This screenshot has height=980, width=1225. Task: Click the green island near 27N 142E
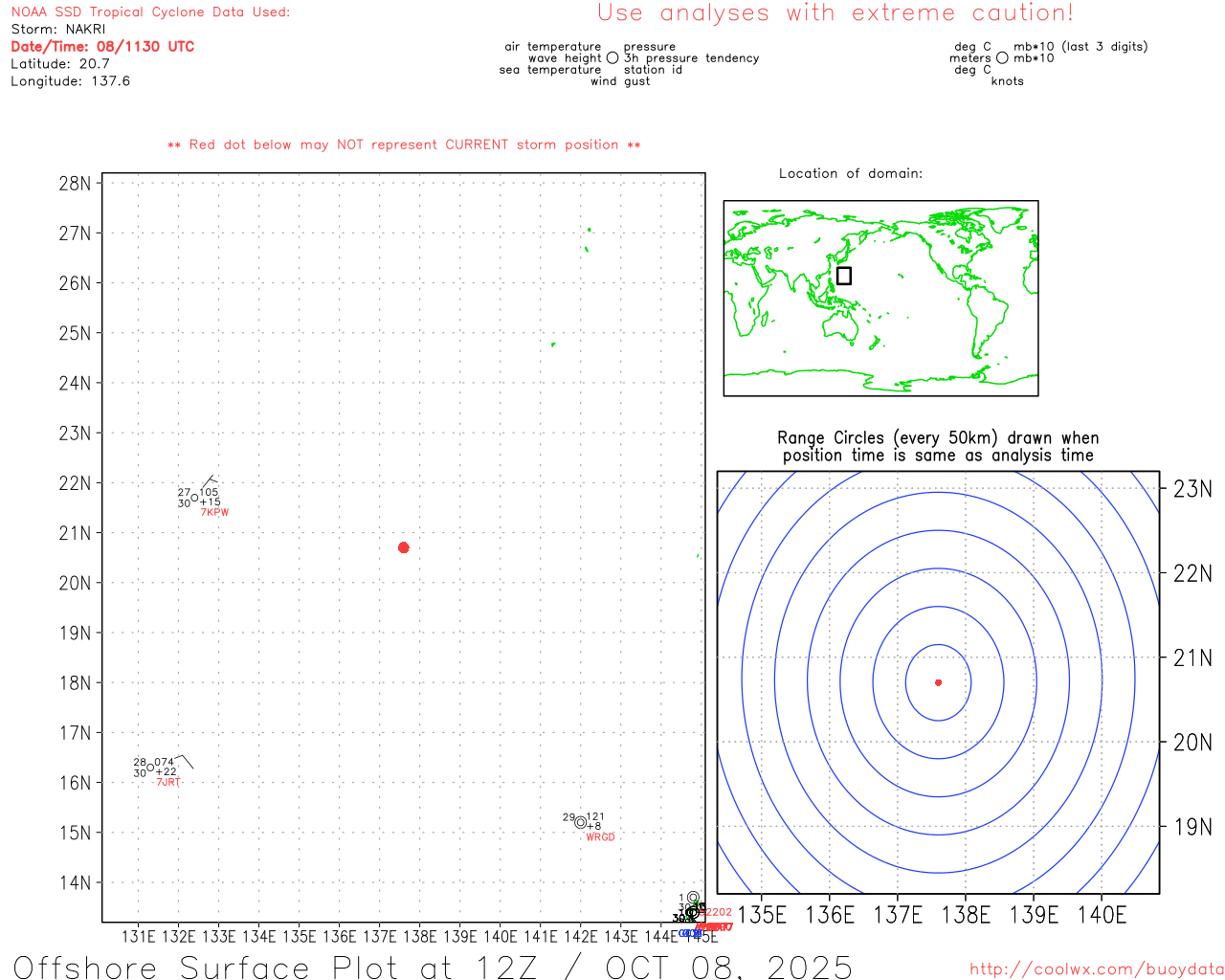(x=589, y=230)
